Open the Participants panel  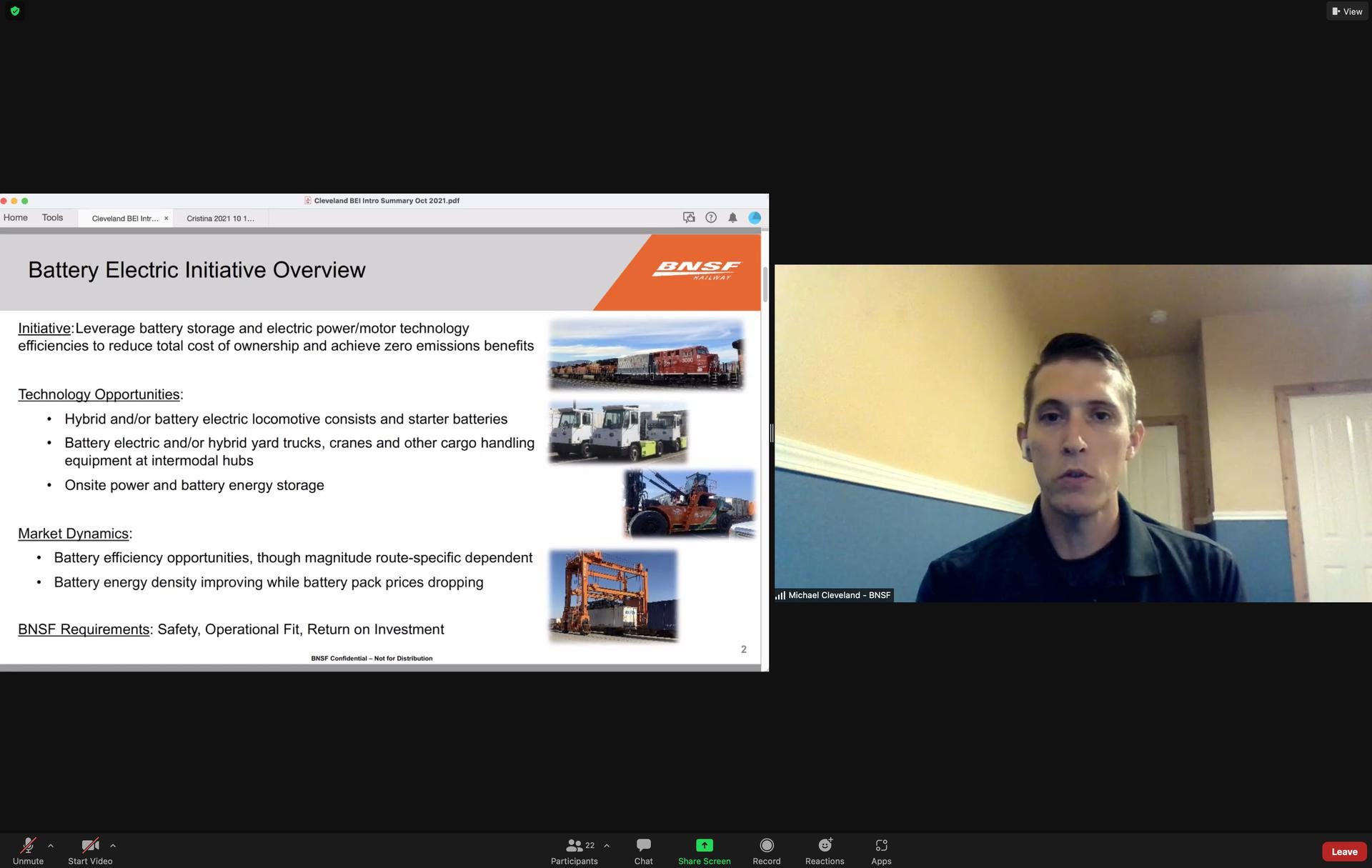pyautogui.click(x=574, y=851)
